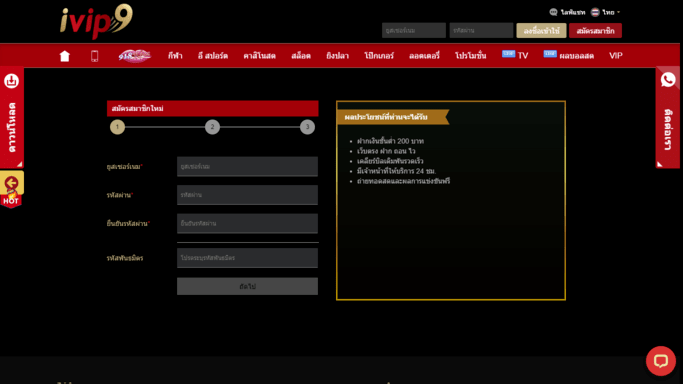Click the username field in the registration form
The image size is (683, 384).
tap(247, 167)
